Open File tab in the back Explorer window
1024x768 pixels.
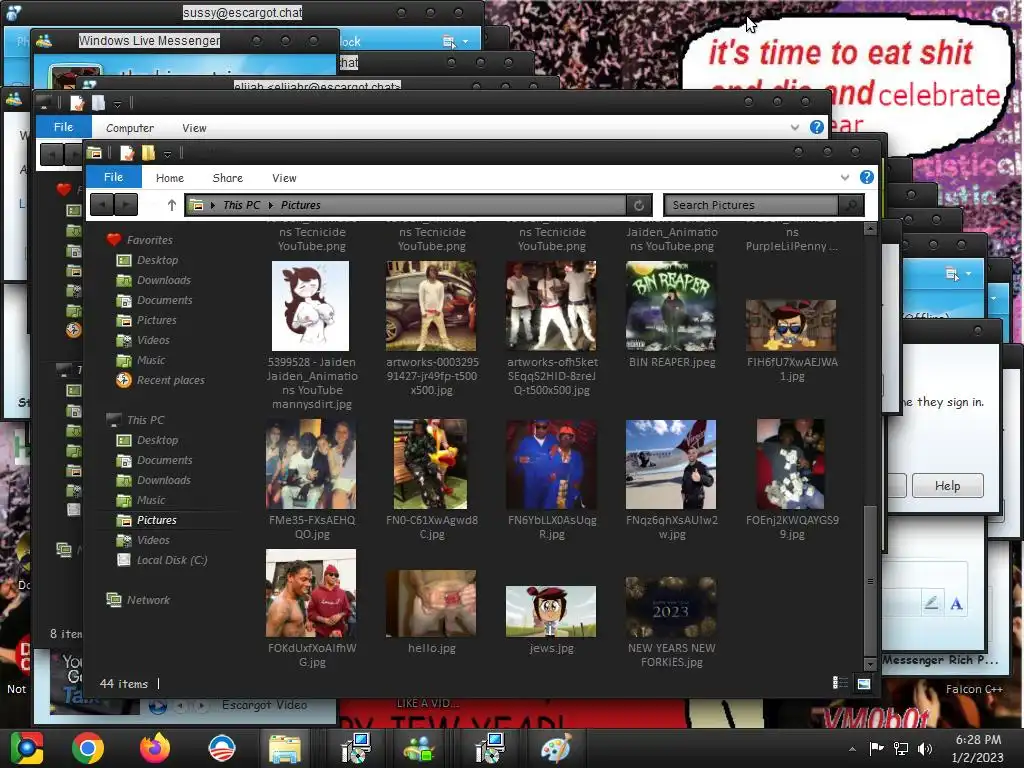click(x=63, y=127)
